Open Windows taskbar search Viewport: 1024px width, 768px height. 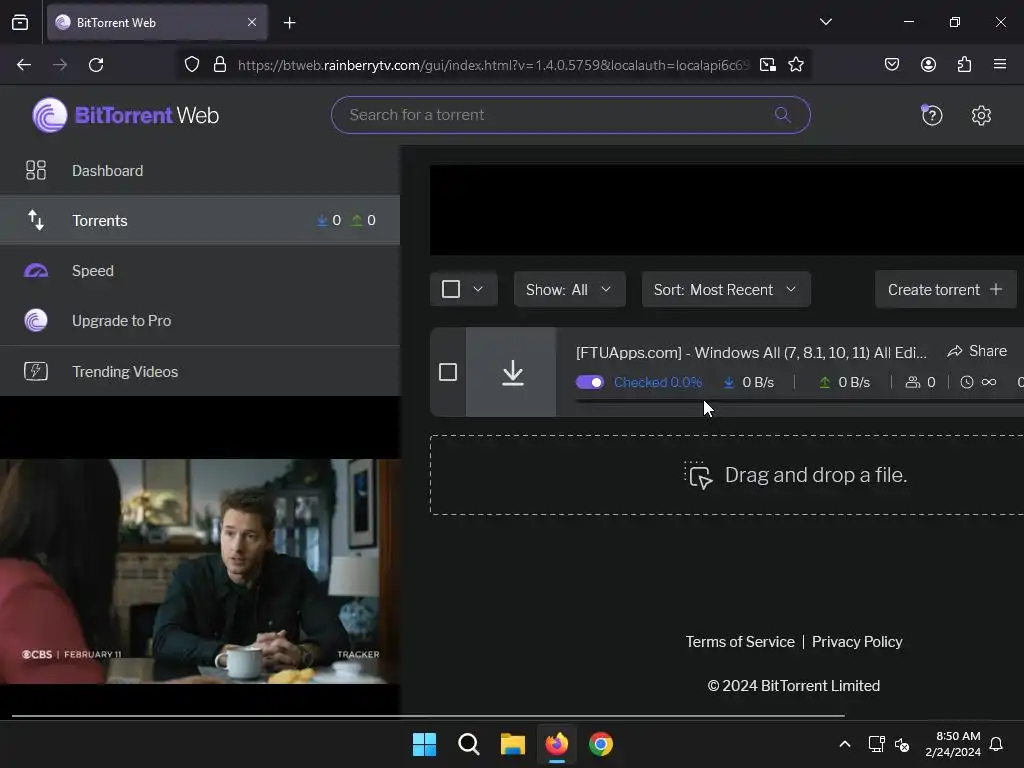(x=468, y=744)
